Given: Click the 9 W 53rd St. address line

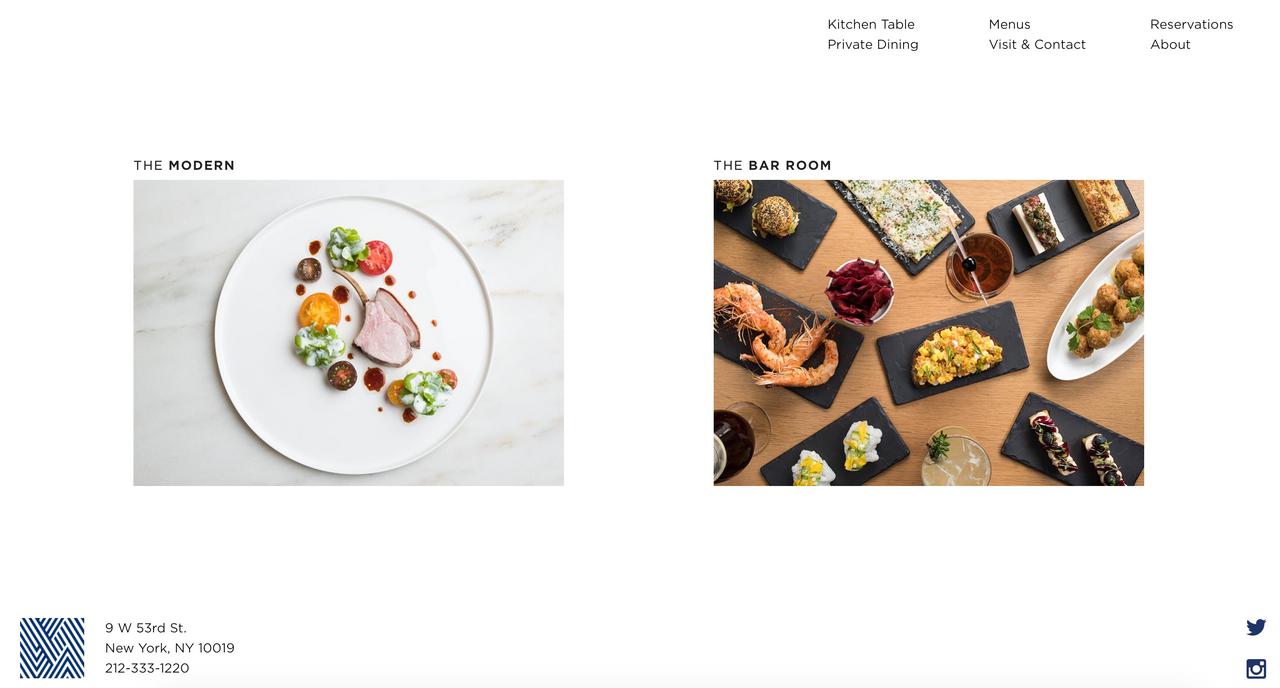Looking at the screenshot, I should tap(146, 628).
